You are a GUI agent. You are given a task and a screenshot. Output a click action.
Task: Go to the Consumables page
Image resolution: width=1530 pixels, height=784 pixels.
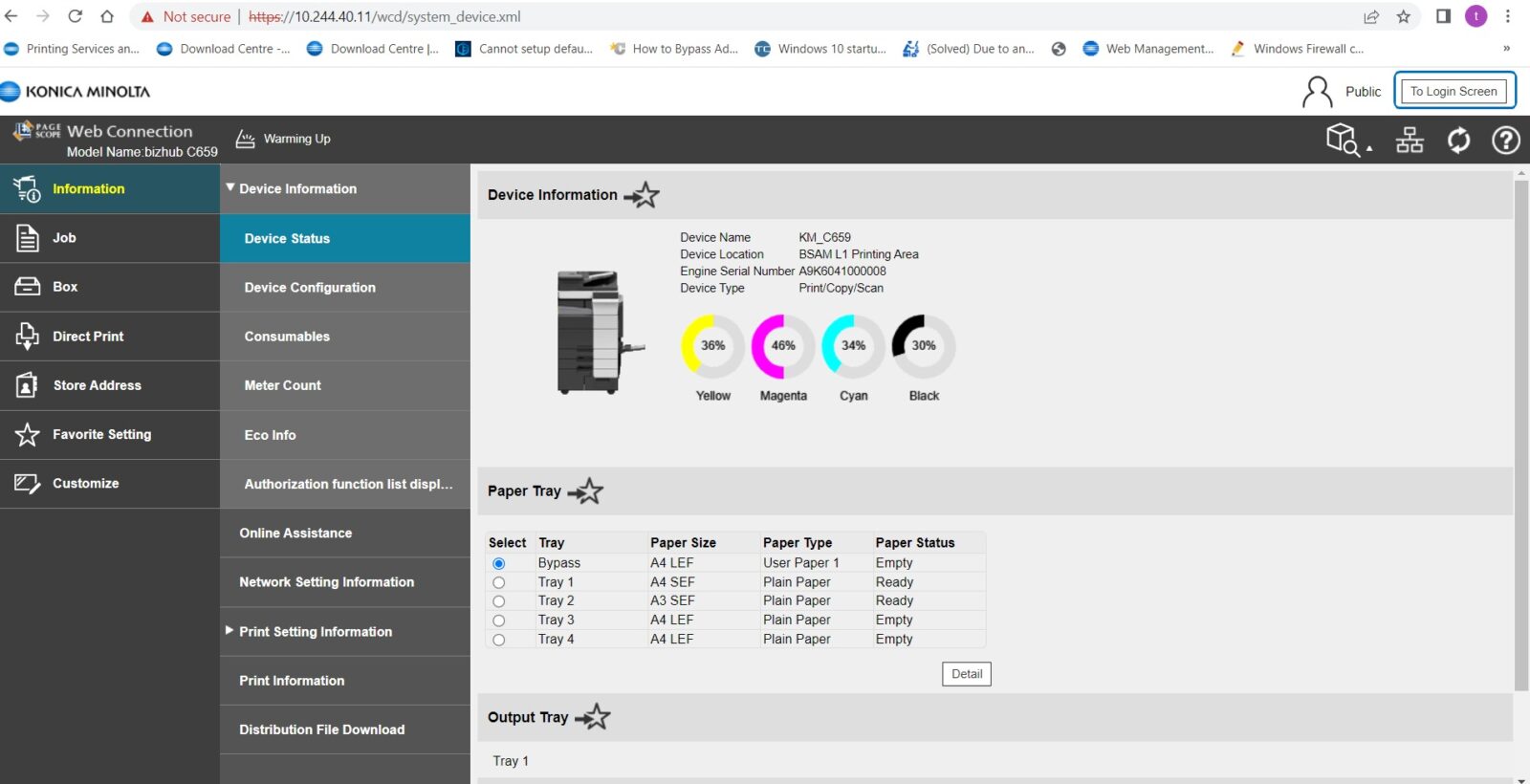287,337
